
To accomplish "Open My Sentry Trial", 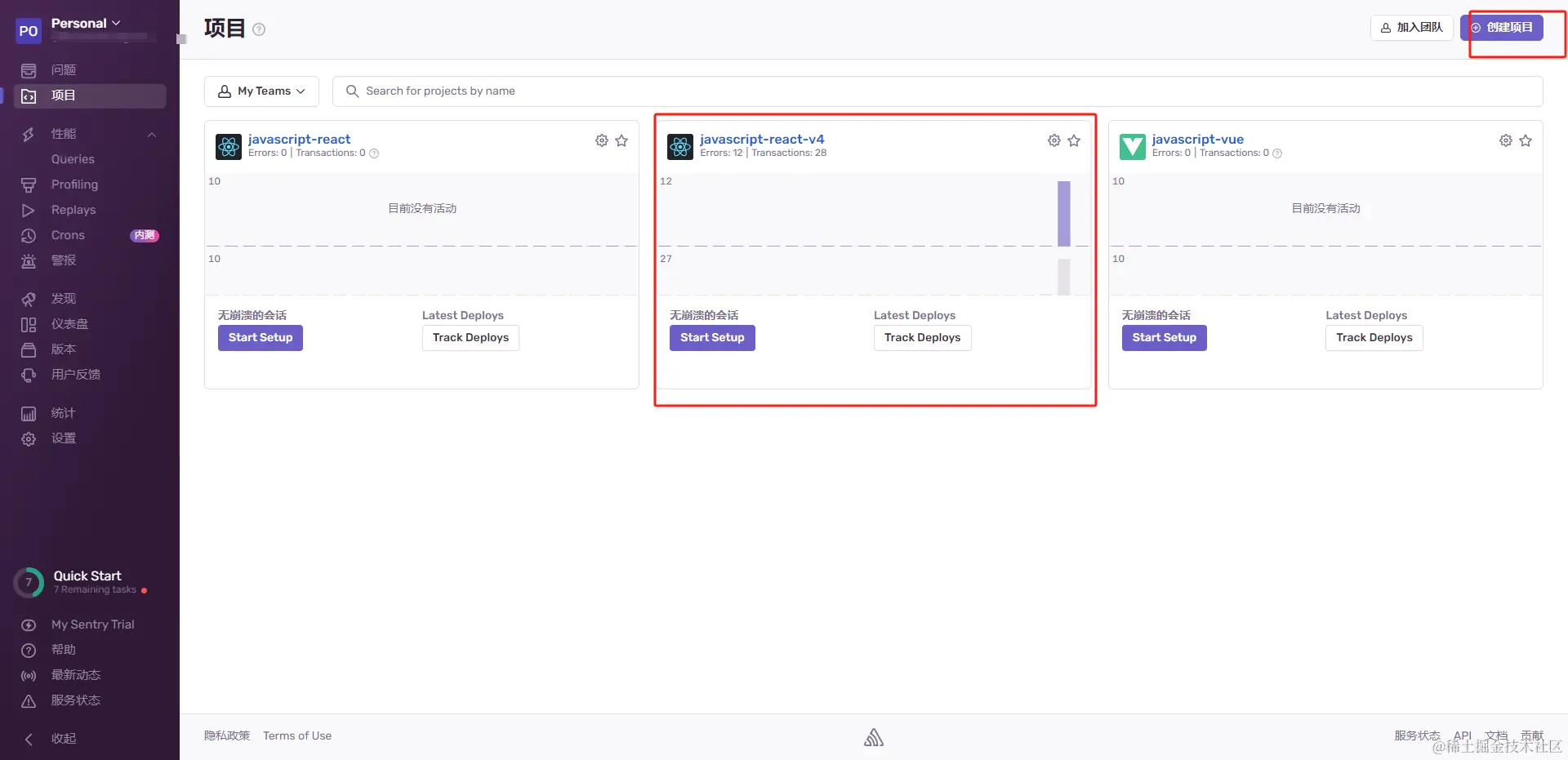I will point(93,624).
